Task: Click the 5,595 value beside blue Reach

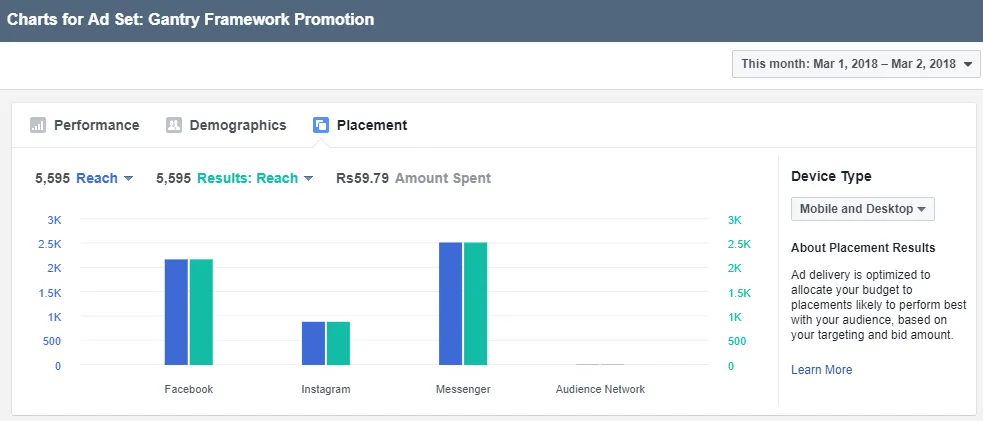Action: pos(51,179)
